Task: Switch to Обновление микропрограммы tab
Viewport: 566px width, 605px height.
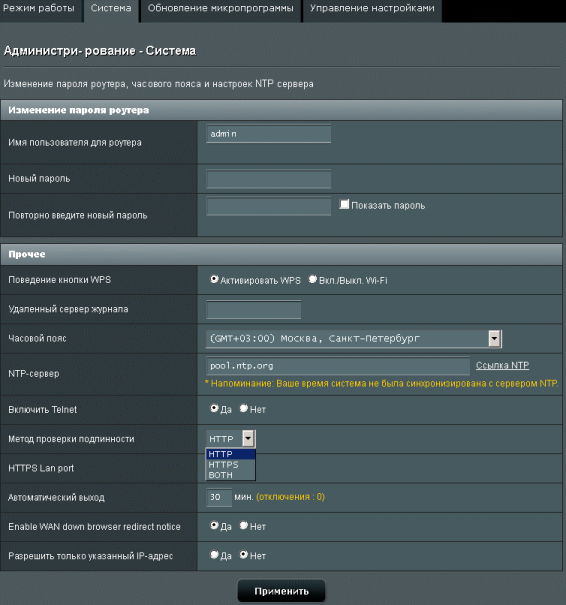Action: pyautogui.click(x=220, y=9)
